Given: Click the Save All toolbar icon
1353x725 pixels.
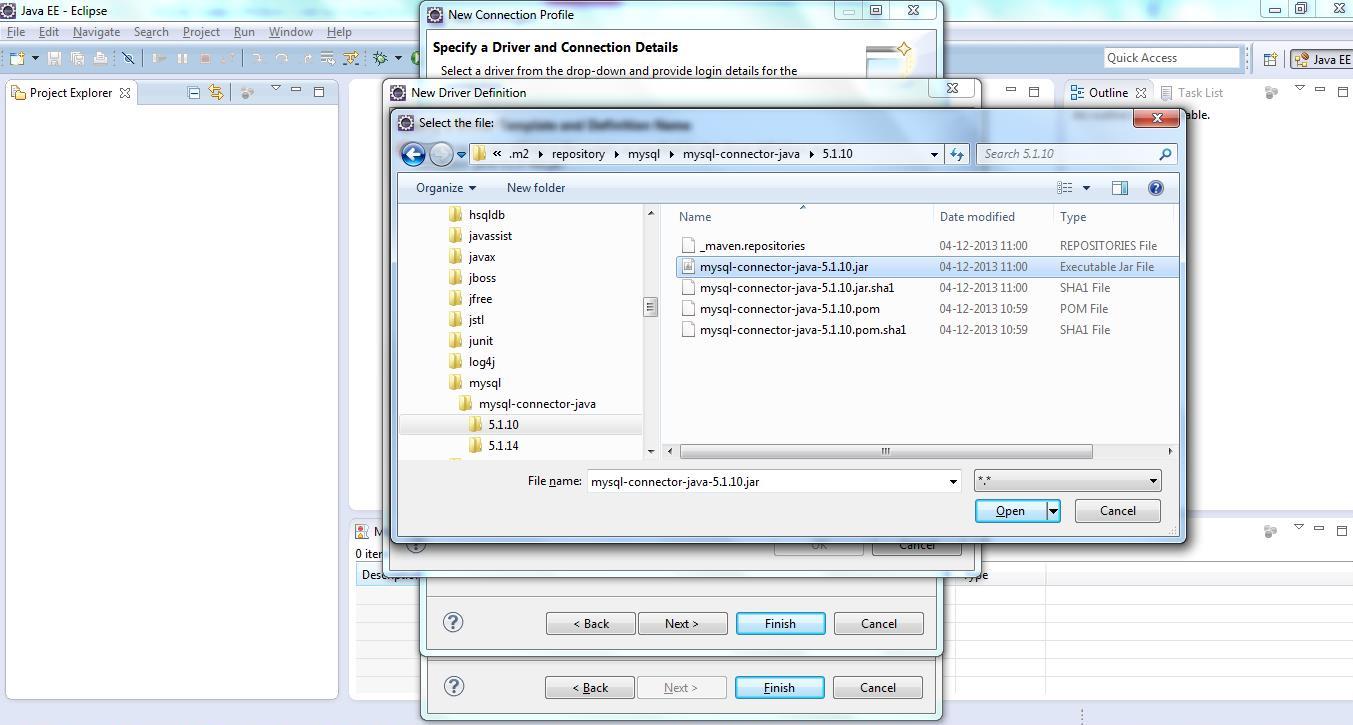Looking at the screenshot, I should (77, 58).
